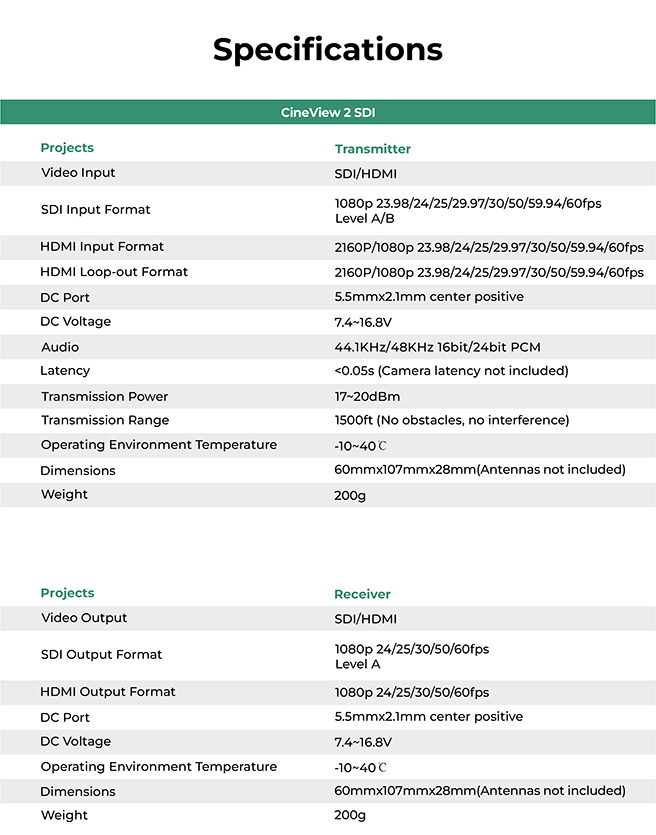
Task: Click the Latency row label
Action: (x=66, y=371)
